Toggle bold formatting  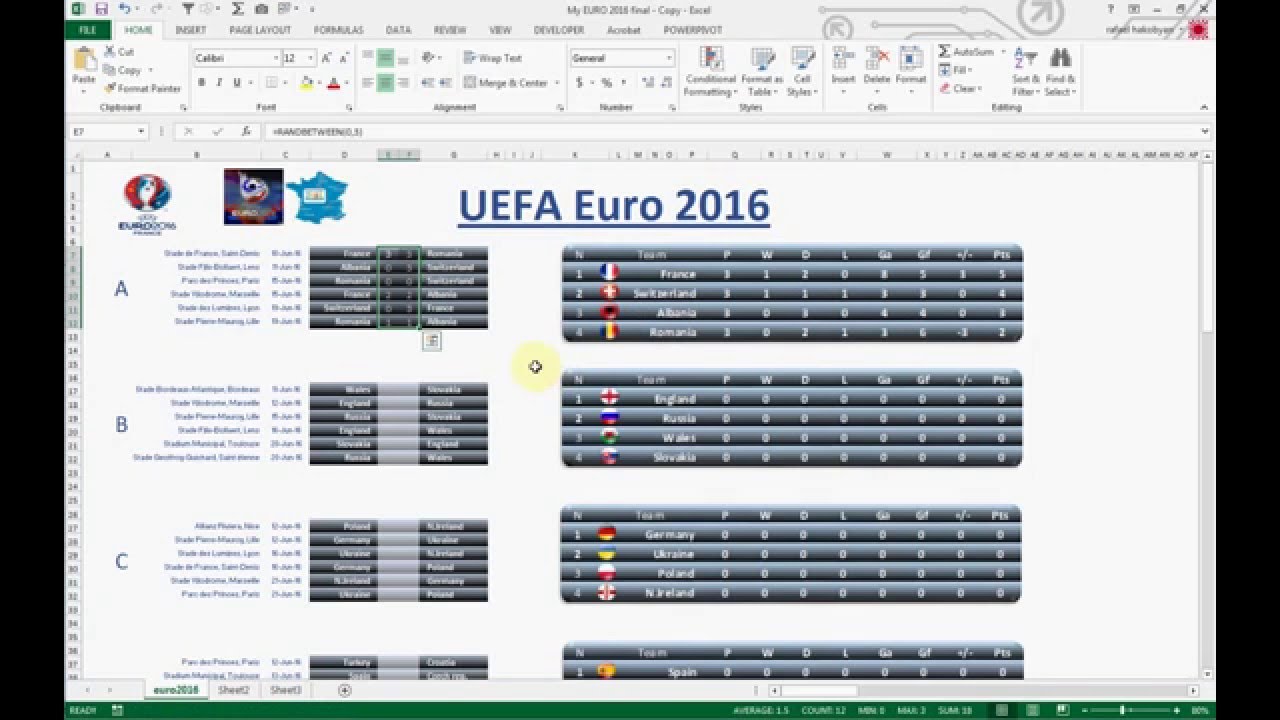pyautogui.click(x=201, y=83)
